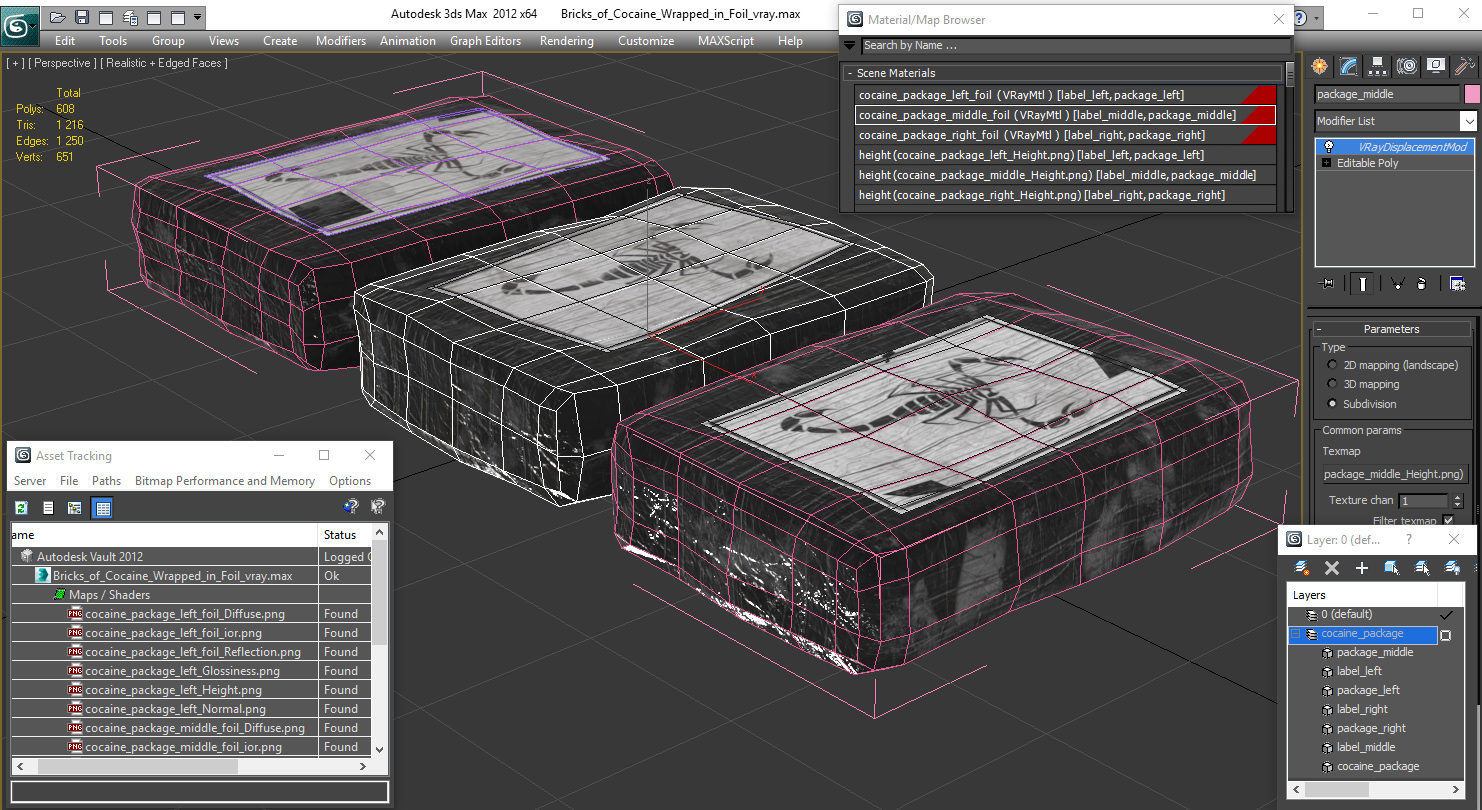Open the Display command panel tab
Screen dimensions: 1482x810
[x=1436, y=66]
